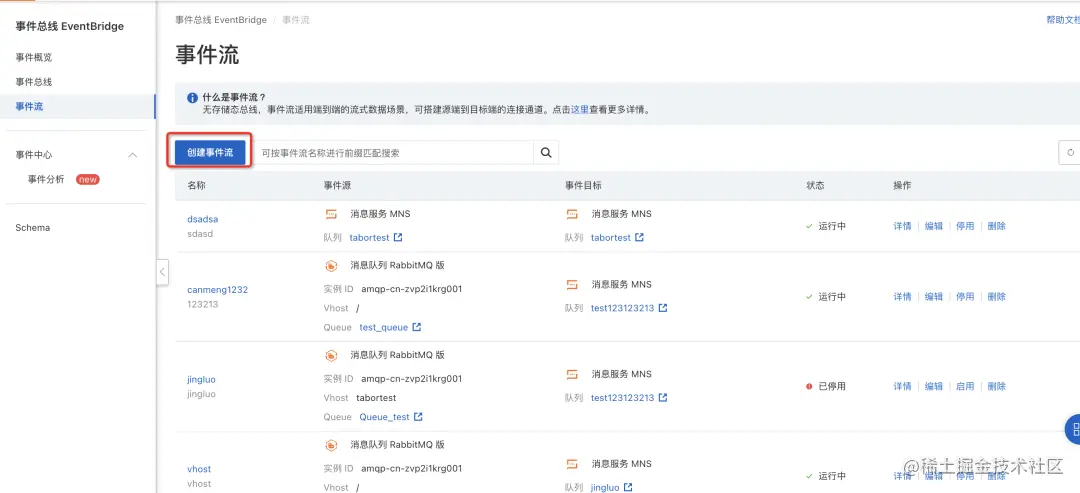Viewport: 1080px width, 493px height.
Task: Click instance ID text in canmeng1232 row
Action: (411, 289)
